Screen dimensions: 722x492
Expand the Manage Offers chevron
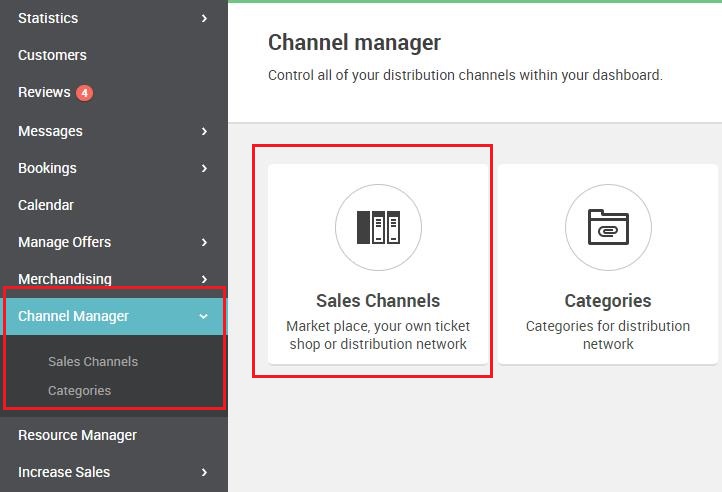[204, 242]
